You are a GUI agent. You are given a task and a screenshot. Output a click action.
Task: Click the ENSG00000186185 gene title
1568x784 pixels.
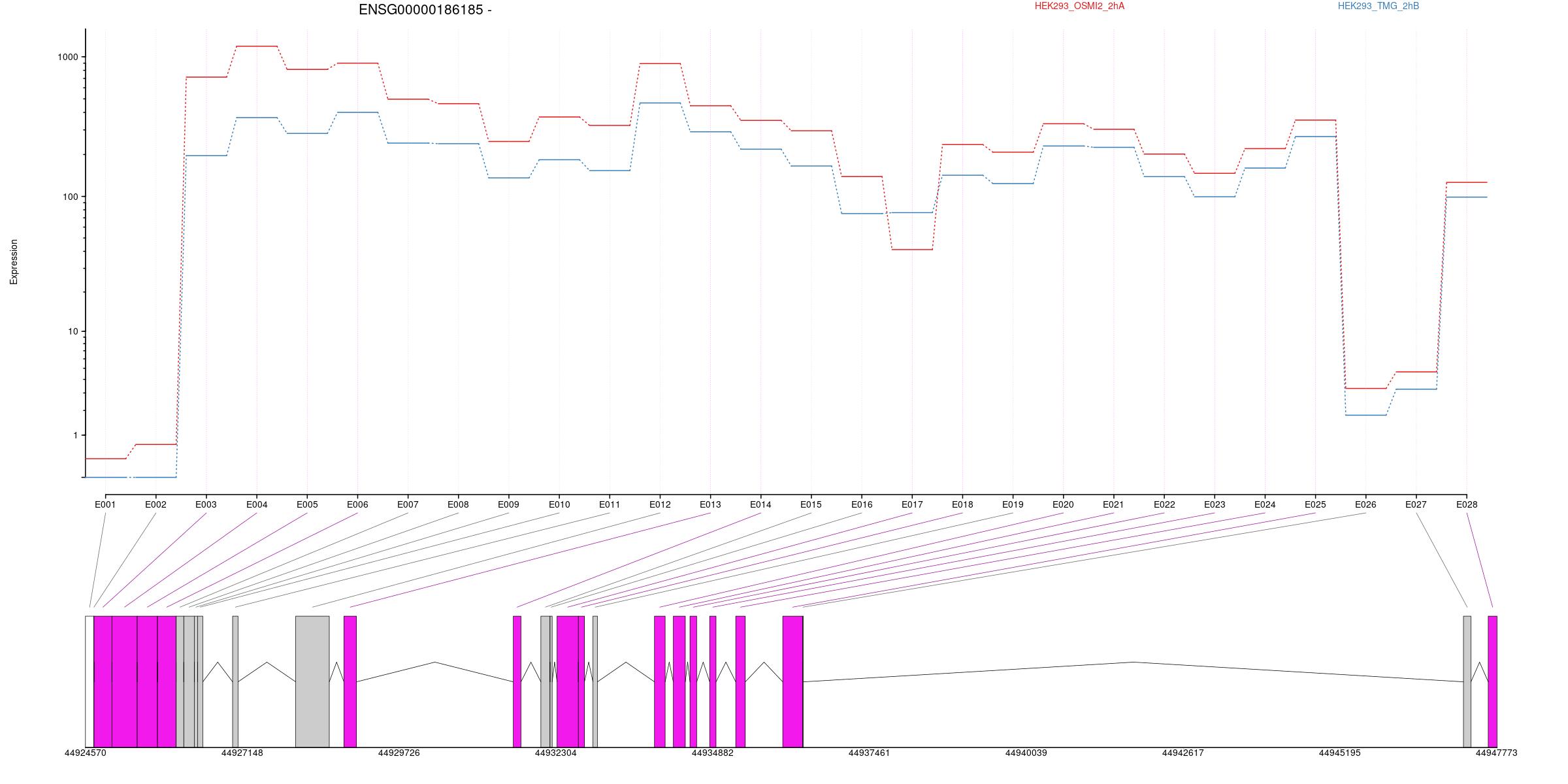coord(425,10)
